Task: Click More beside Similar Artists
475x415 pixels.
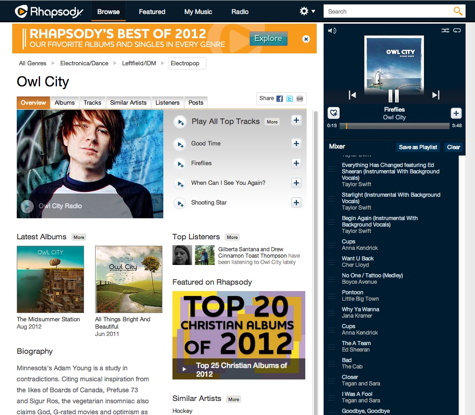Action: (x=234, y=399)
